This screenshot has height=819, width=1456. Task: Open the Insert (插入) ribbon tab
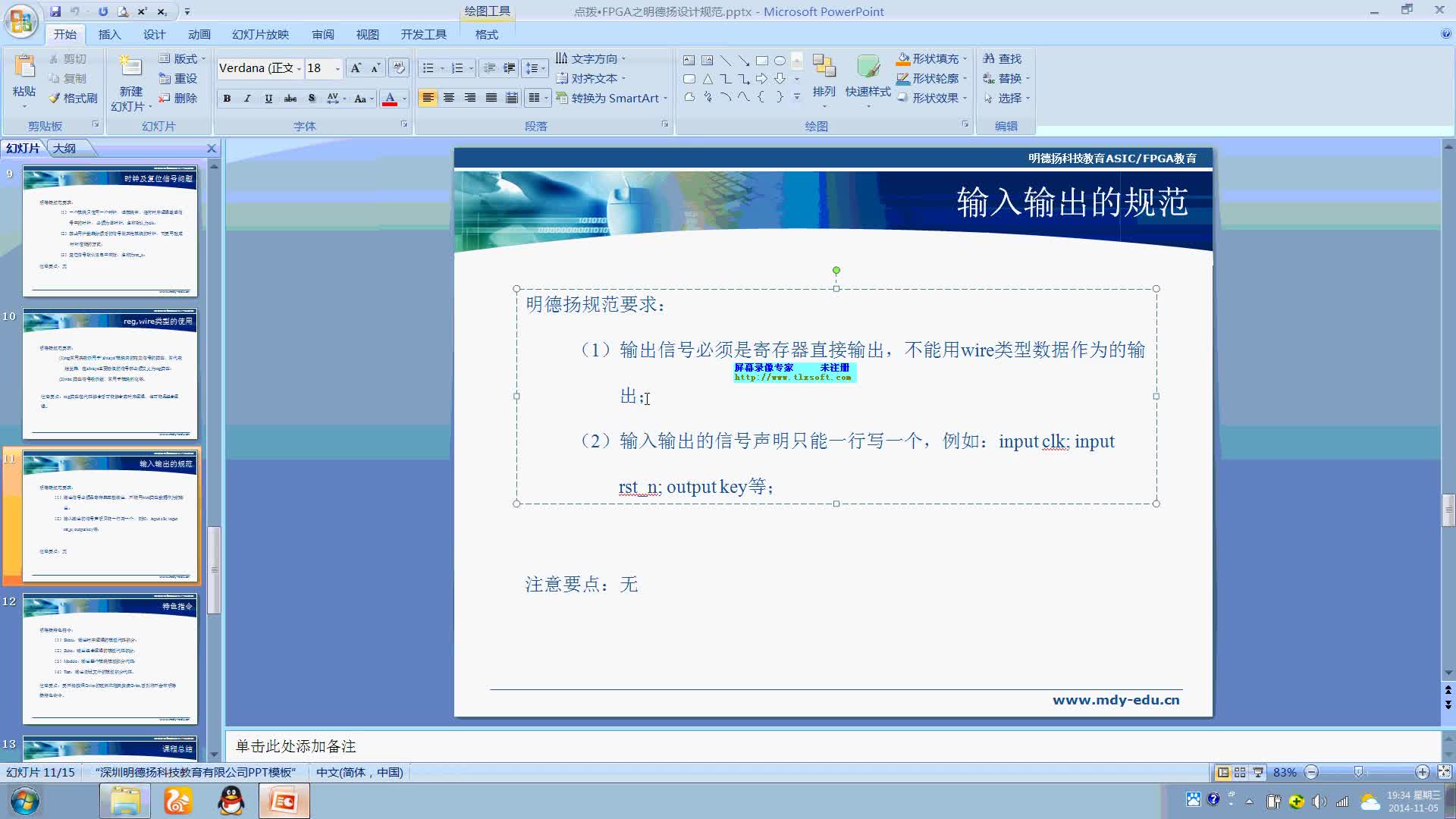point(109,34)
